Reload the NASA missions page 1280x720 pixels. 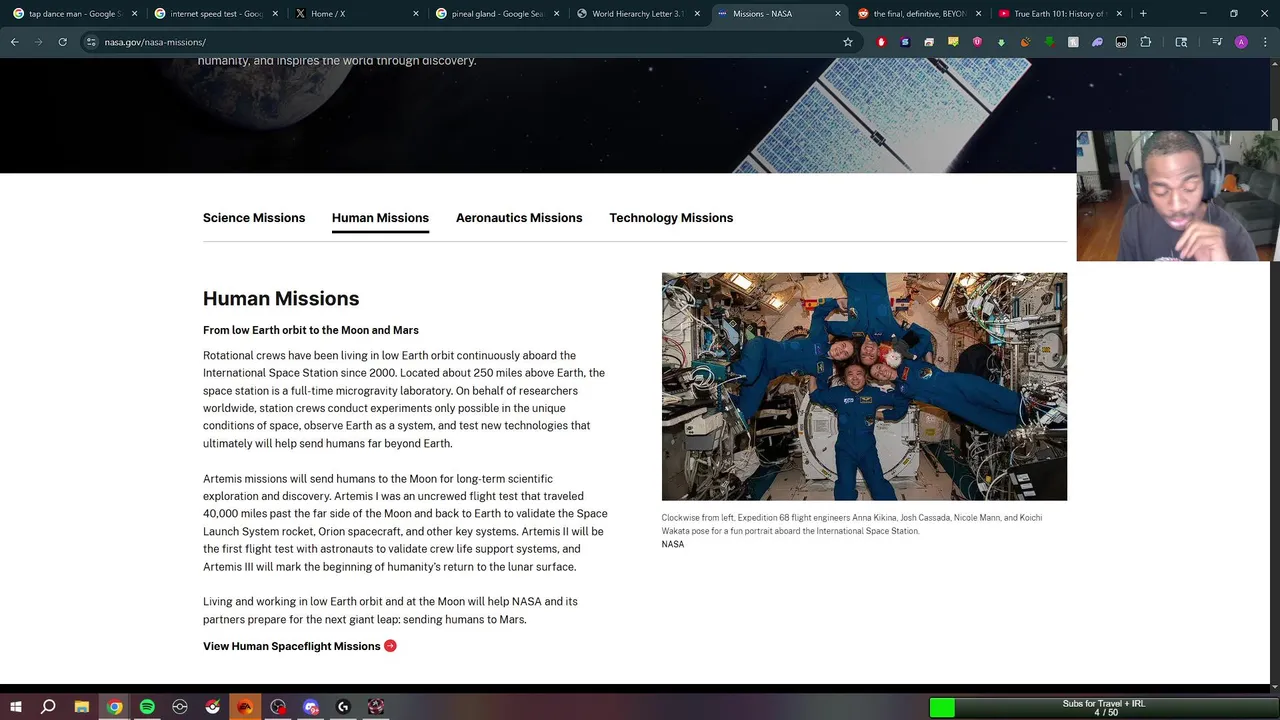(x=63, y=42)
